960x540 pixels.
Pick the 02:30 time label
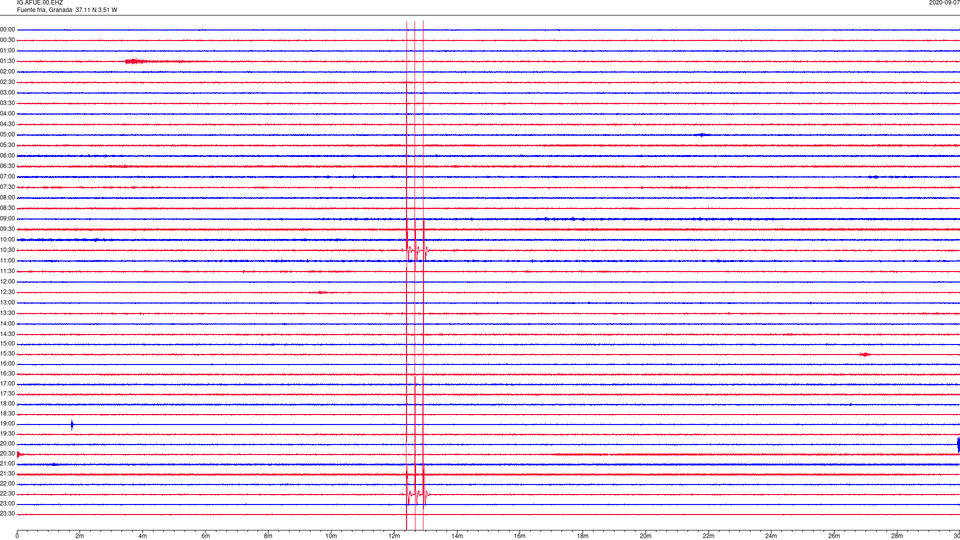7,82
